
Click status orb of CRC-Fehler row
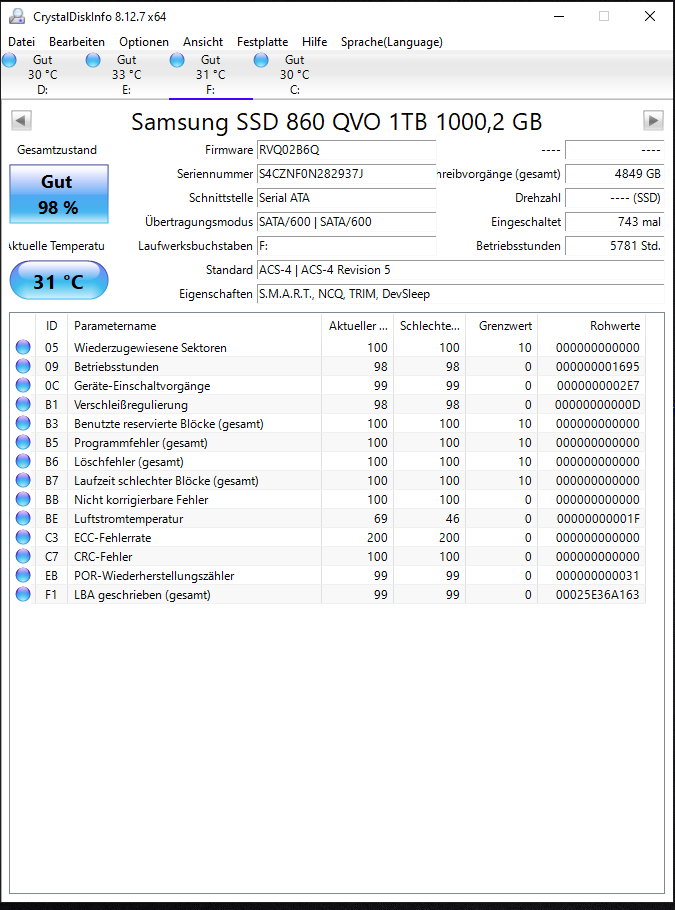point(23,556)
